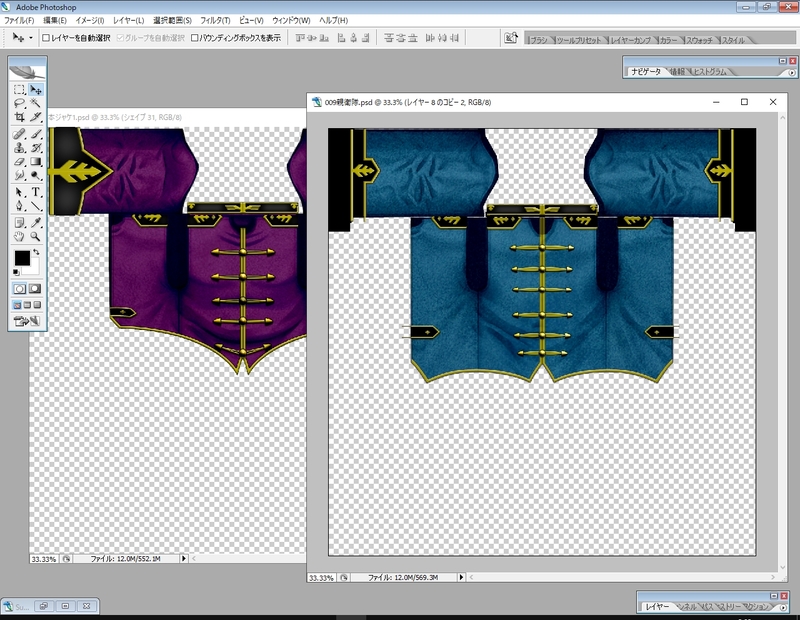Choose the Eyedropper tool
The width and height of the screenshot is (800, 620).
pos(36,221)
